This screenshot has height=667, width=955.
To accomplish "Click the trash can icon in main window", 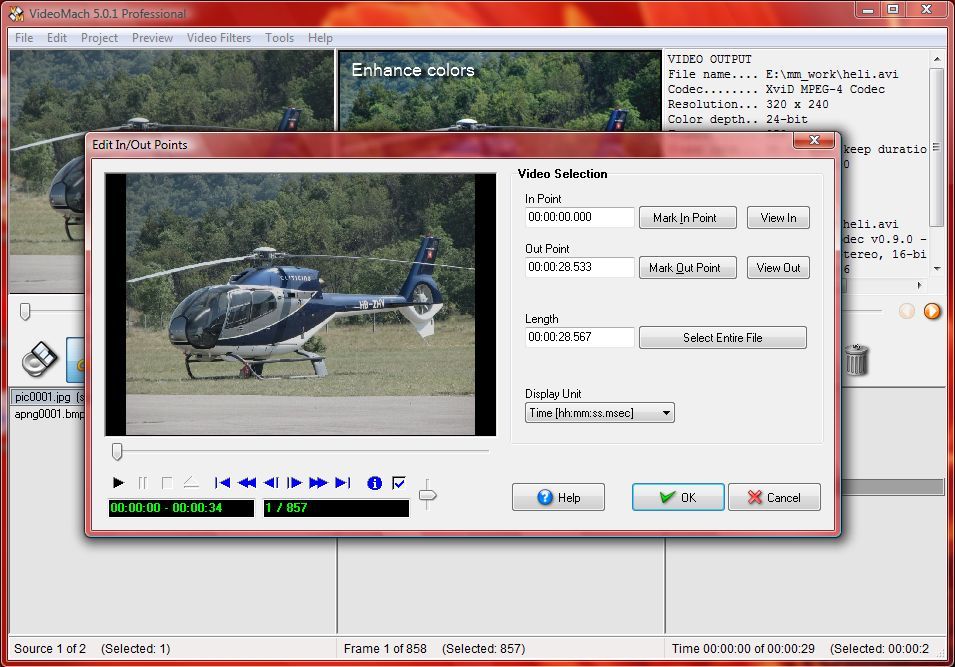I will click(x=854, y=360).
